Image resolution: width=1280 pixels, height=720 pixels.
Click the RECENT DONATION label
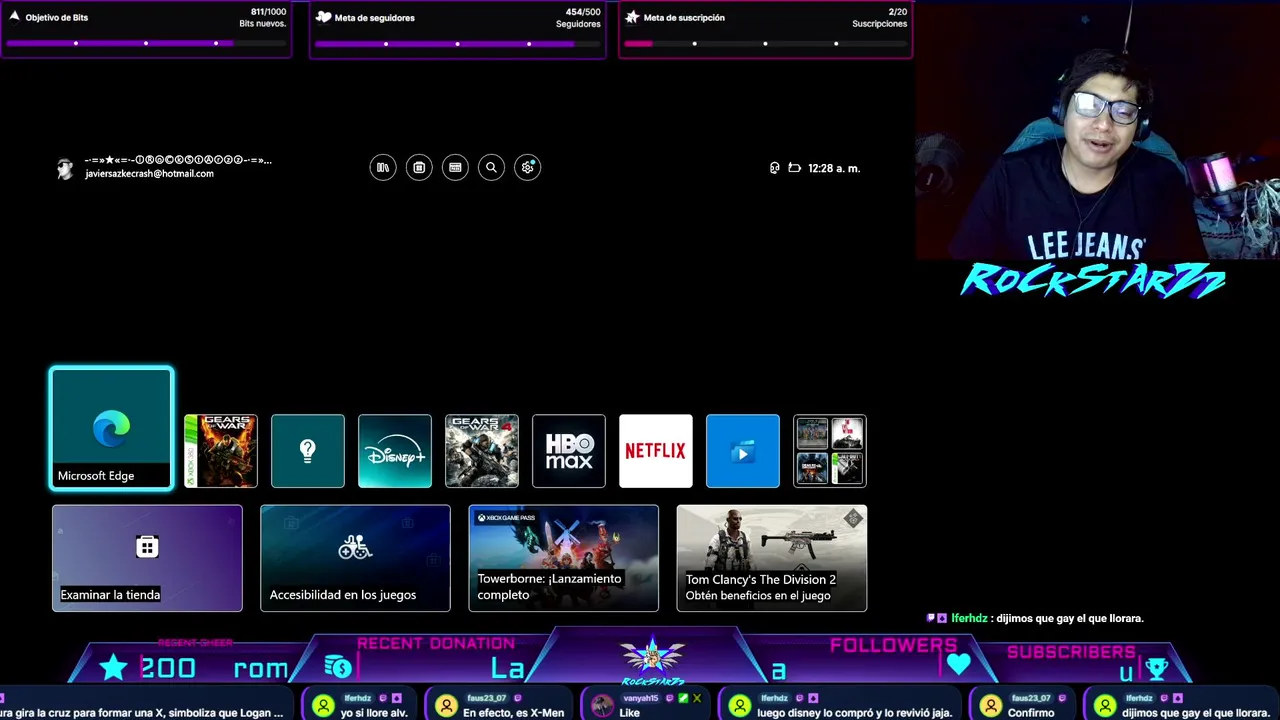click(x=436, y=643)
